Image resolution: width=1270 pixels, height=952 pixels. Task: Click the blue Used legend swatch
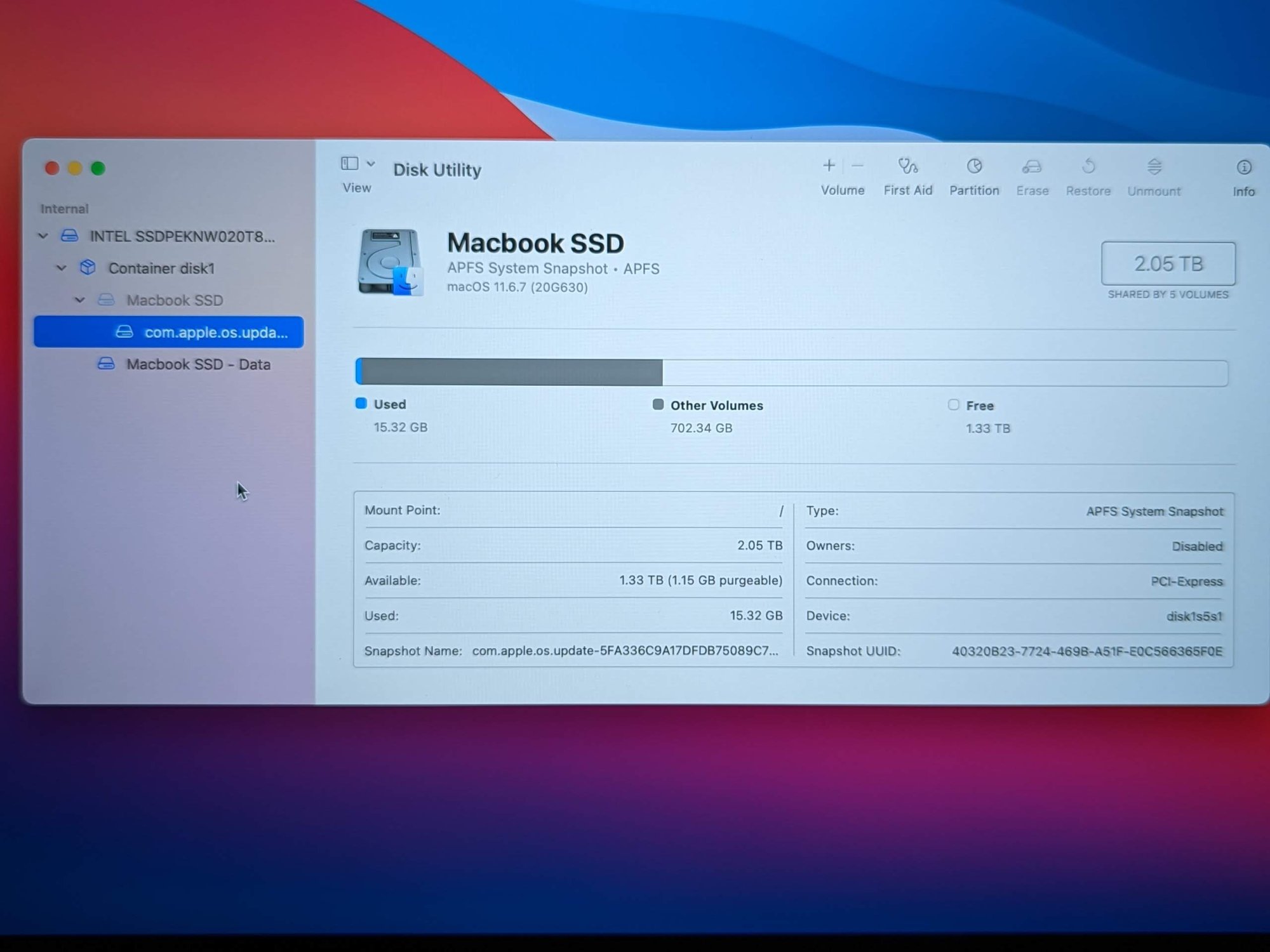click(361, 404)
